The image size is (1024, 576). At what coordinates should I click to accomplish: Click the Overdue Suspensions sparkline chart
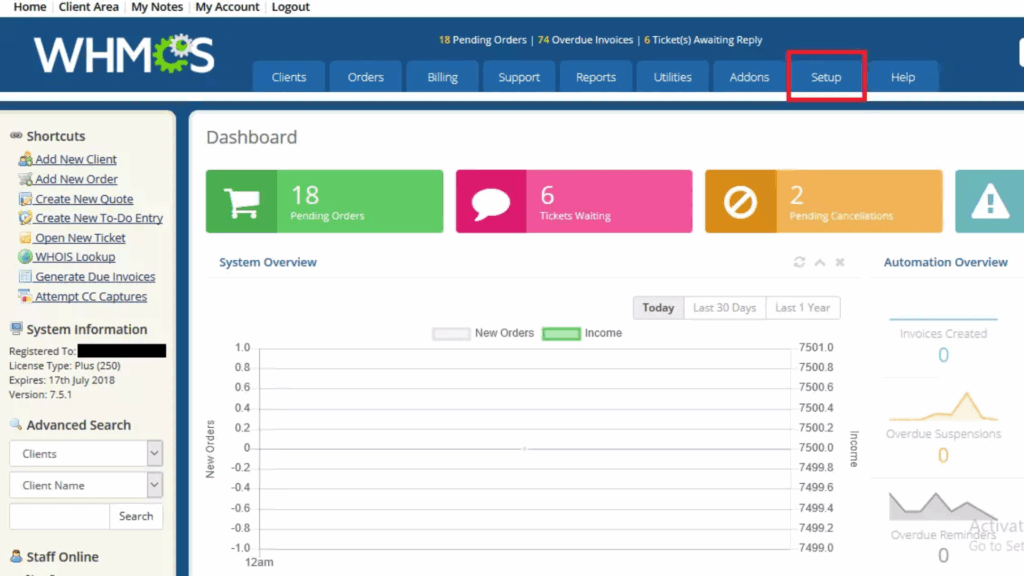pos(943,407)
